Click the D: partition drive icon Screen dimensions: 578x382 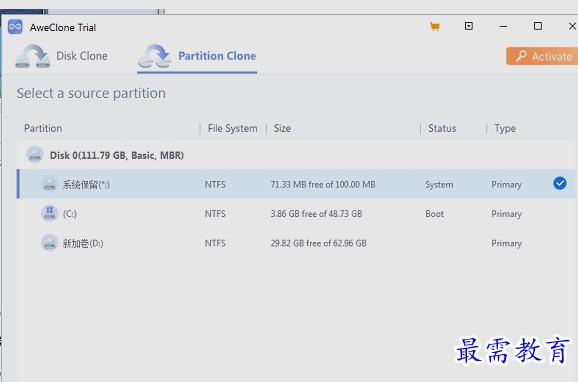tap(49, 243)
